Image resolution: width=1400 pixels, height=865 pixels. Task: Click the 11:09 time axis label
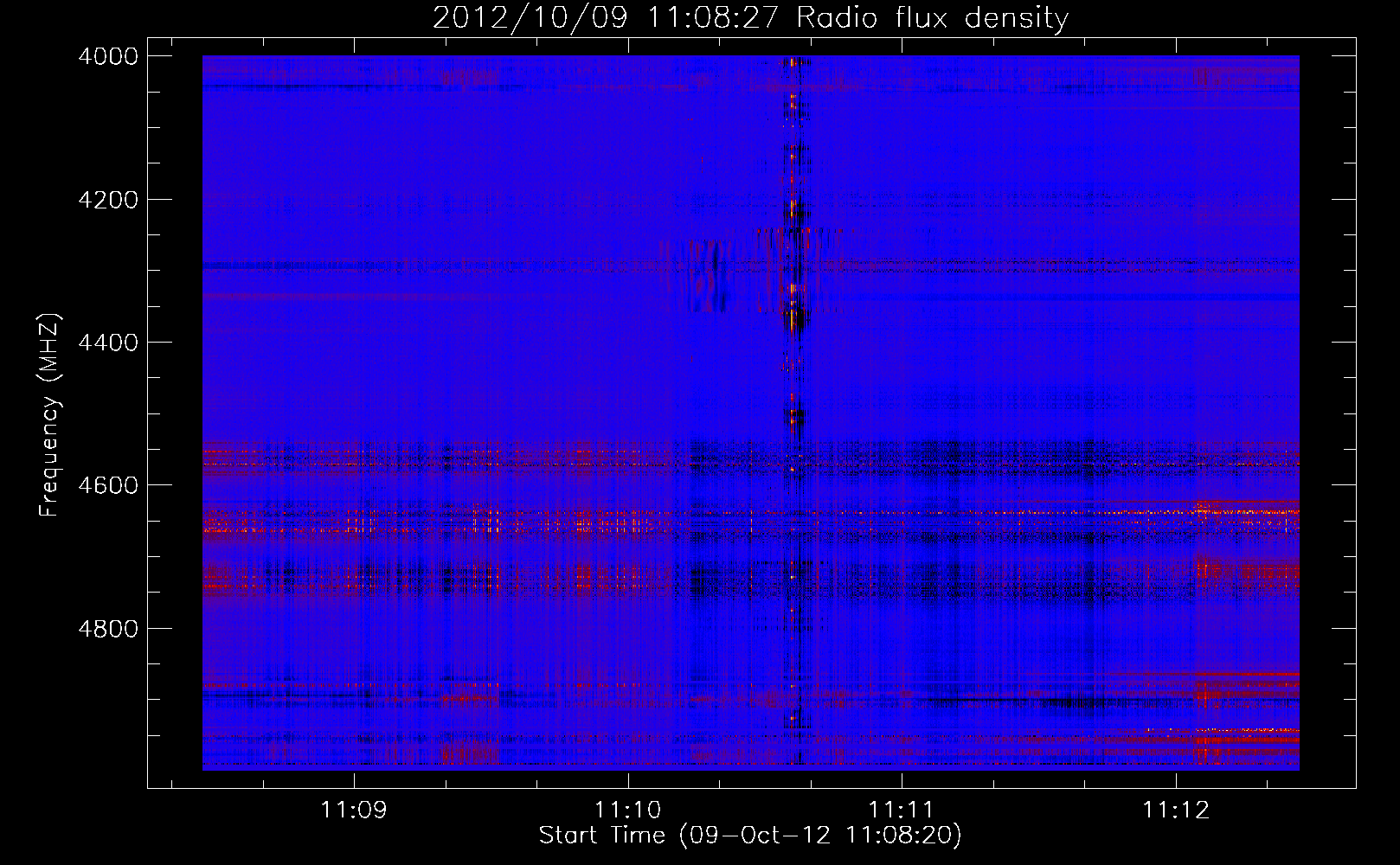click(353, 811)
